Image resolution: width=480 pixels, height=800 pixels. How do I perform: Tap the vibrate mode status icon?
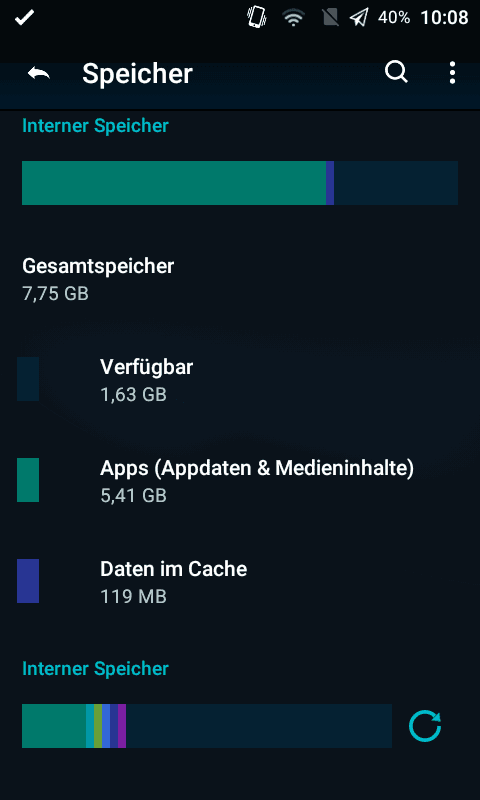point(256,18)
